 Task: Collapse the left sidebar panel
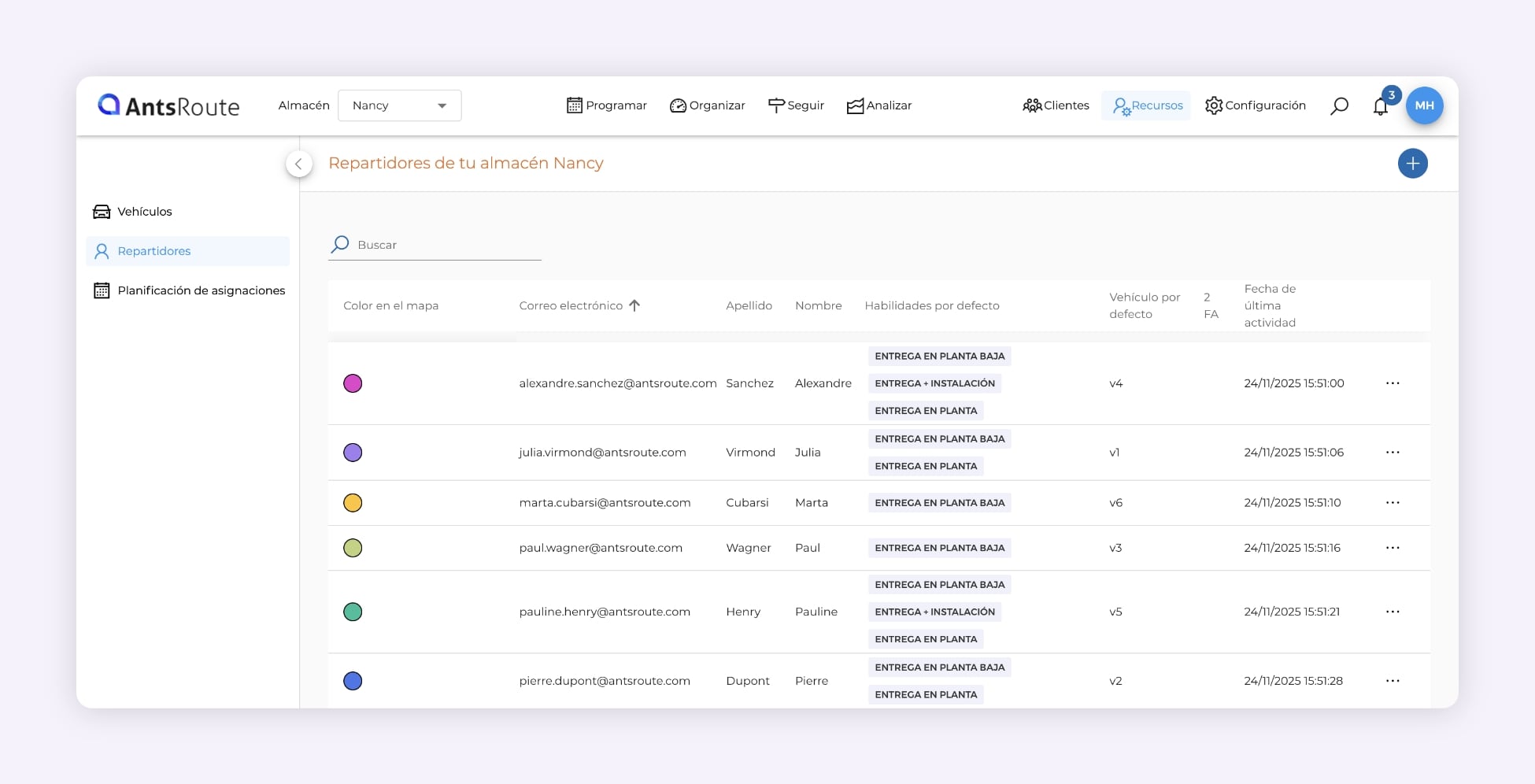(298, 164)
